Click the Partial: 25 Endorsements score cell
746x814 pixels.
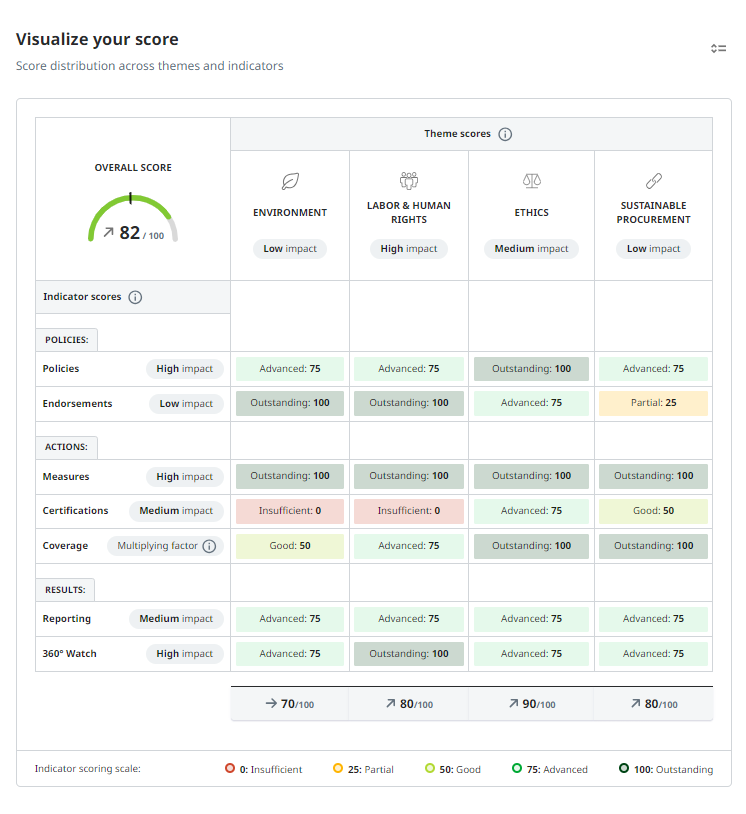[x=653, y=403]
